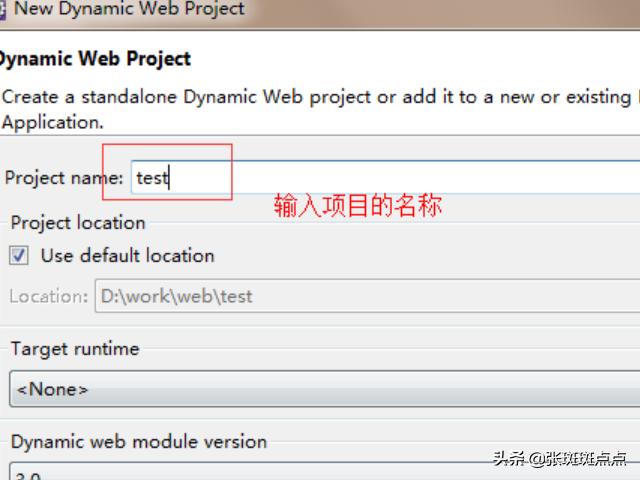Click the <None> value in Target runtime

[52, 389]
